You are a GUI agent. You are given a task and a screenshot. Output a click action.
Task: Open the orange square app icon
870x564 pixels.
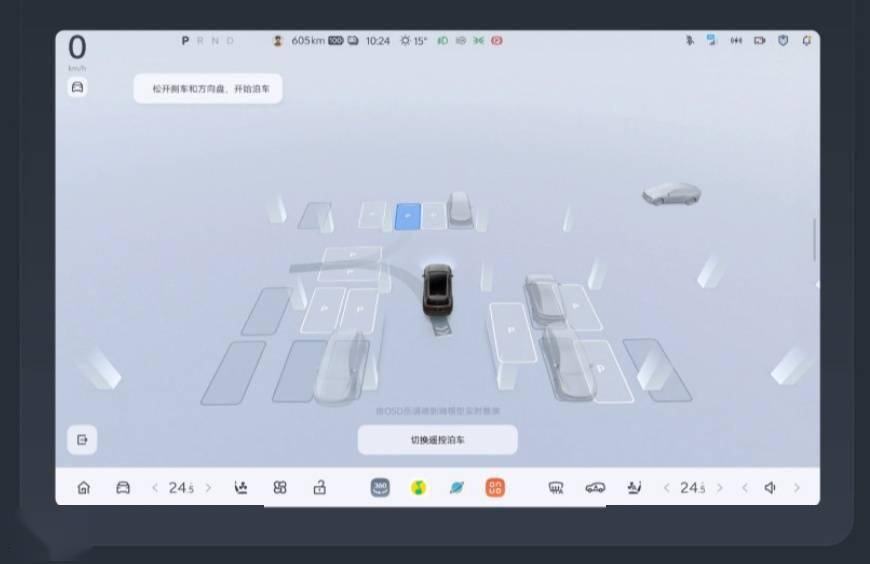tap(495, 488)
